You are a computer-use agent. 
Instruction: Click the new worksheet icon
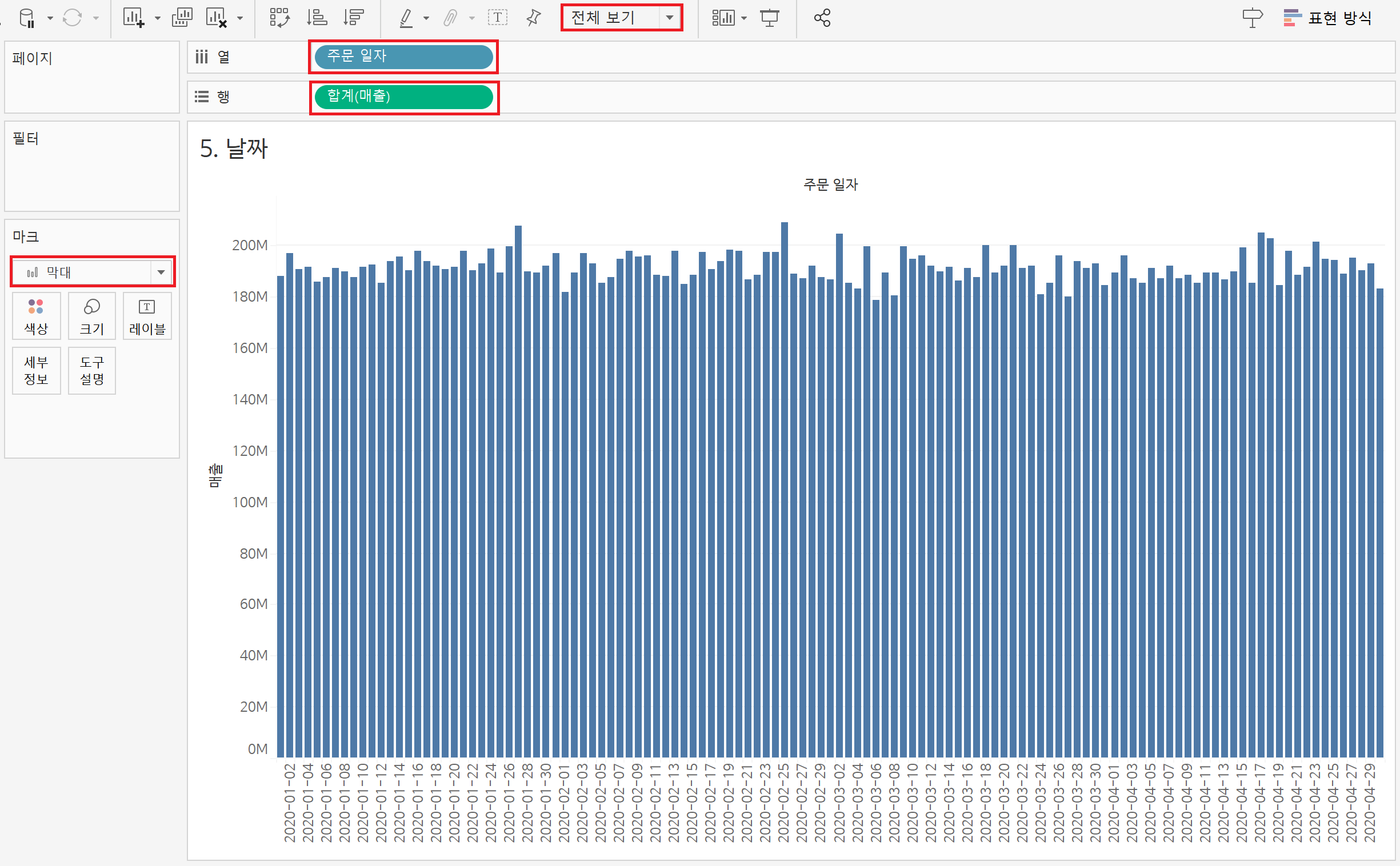click(x=133, y=18)
